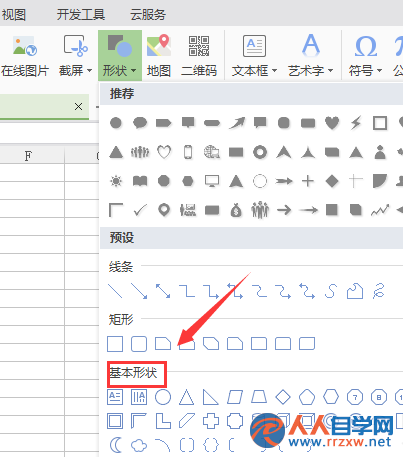
Task: Choose the outlined heart shape in 推荐
Action: (164, 152)
